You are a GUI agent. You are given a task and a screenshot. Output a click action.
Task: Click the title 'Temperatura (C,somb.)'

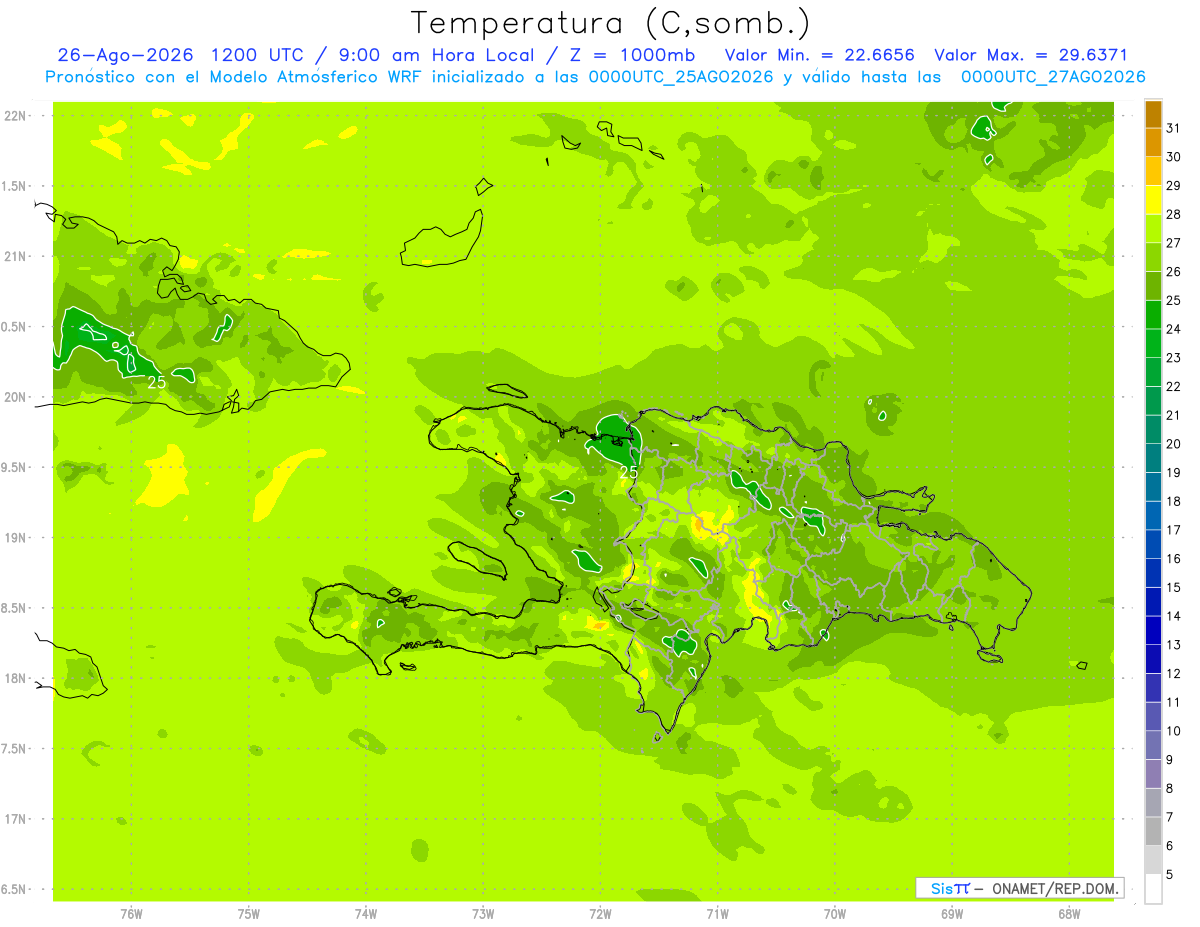pos(610,23)
